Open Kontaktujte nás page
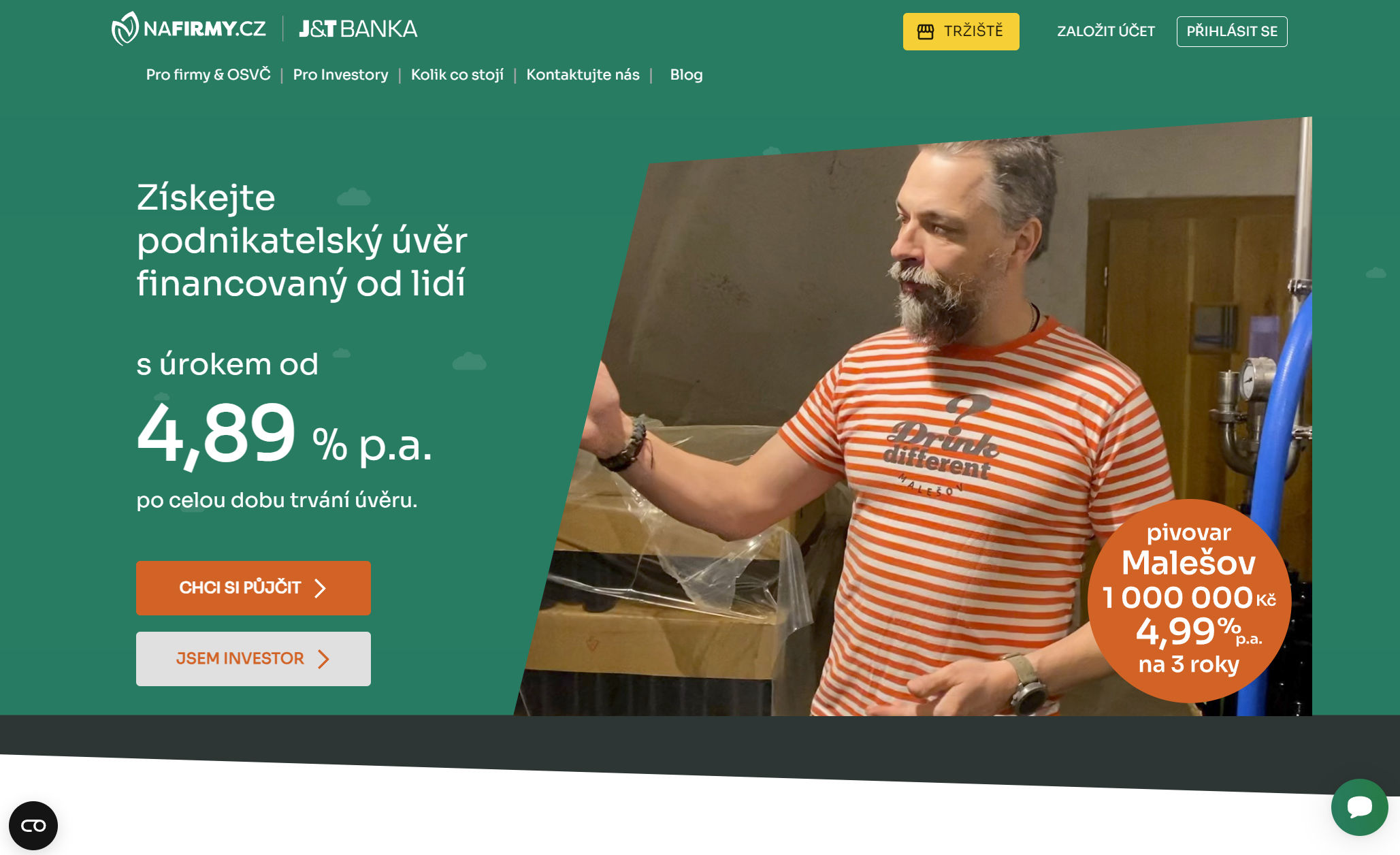The height and width of the screenshot is (855, 1400). click(583, 75)
